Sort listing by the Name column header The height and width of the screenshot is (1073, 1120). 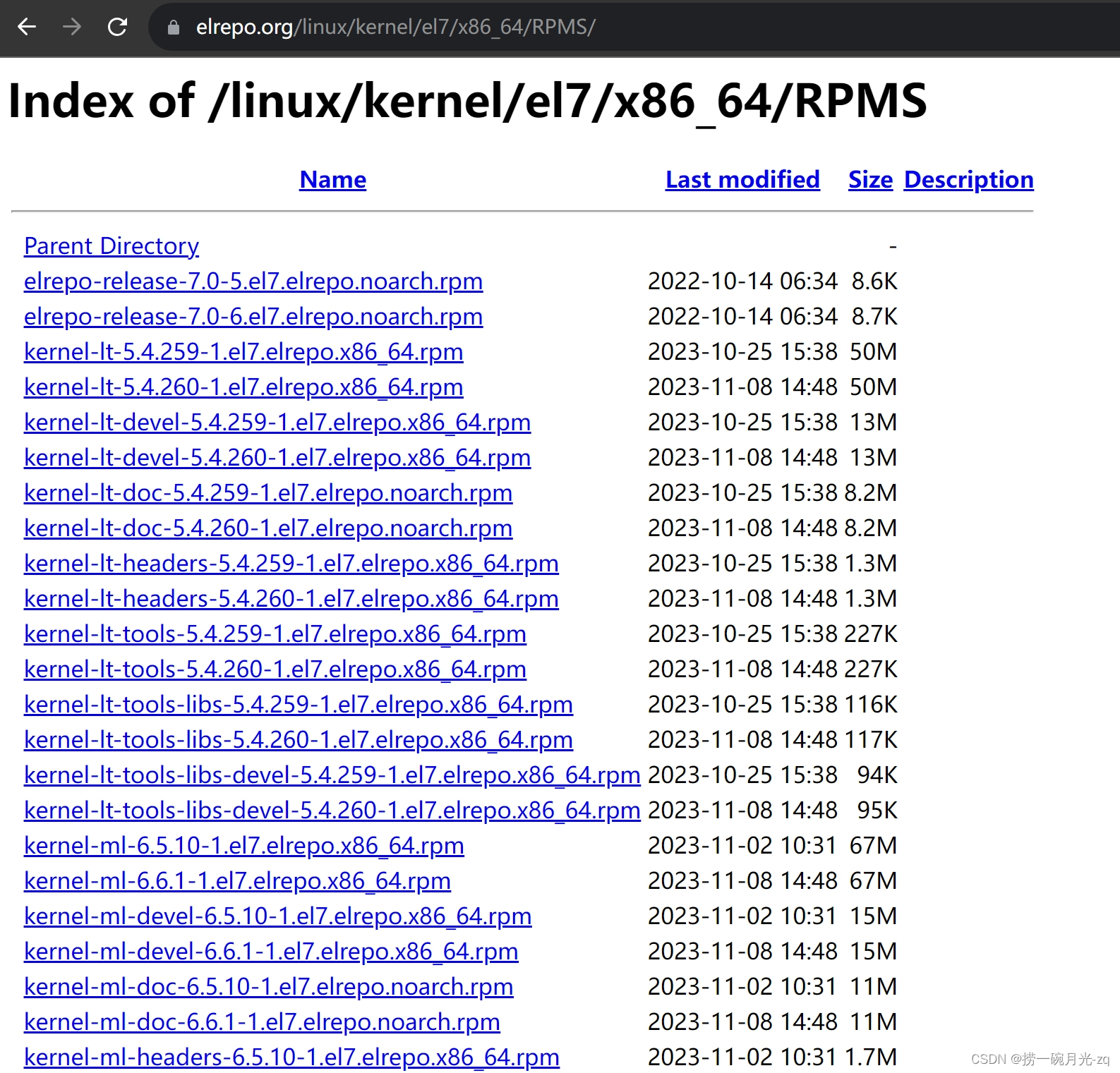(x=332, y=180)
